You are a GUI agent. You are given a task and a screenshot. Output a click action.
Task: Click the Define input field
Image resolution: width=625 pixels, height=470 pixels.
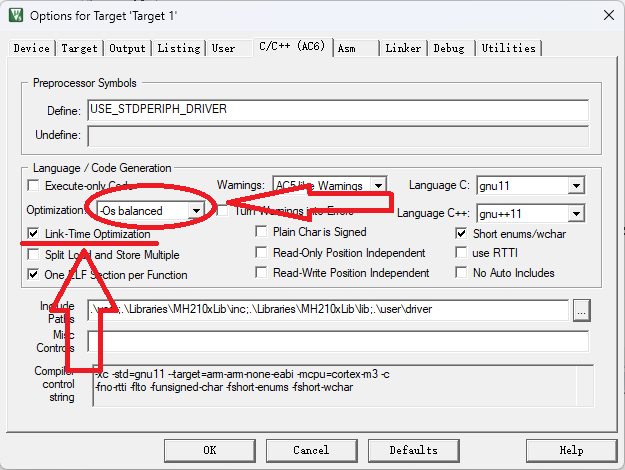(x=338, y=110)
